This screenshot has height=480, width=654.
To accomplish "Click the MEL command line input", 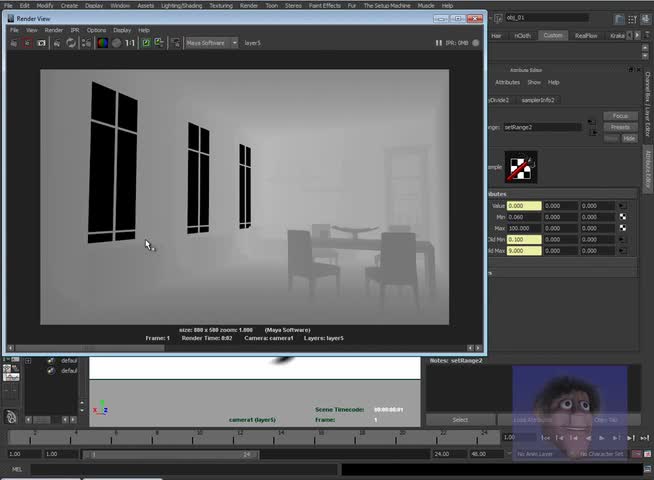I will click(x=184, y=469).
